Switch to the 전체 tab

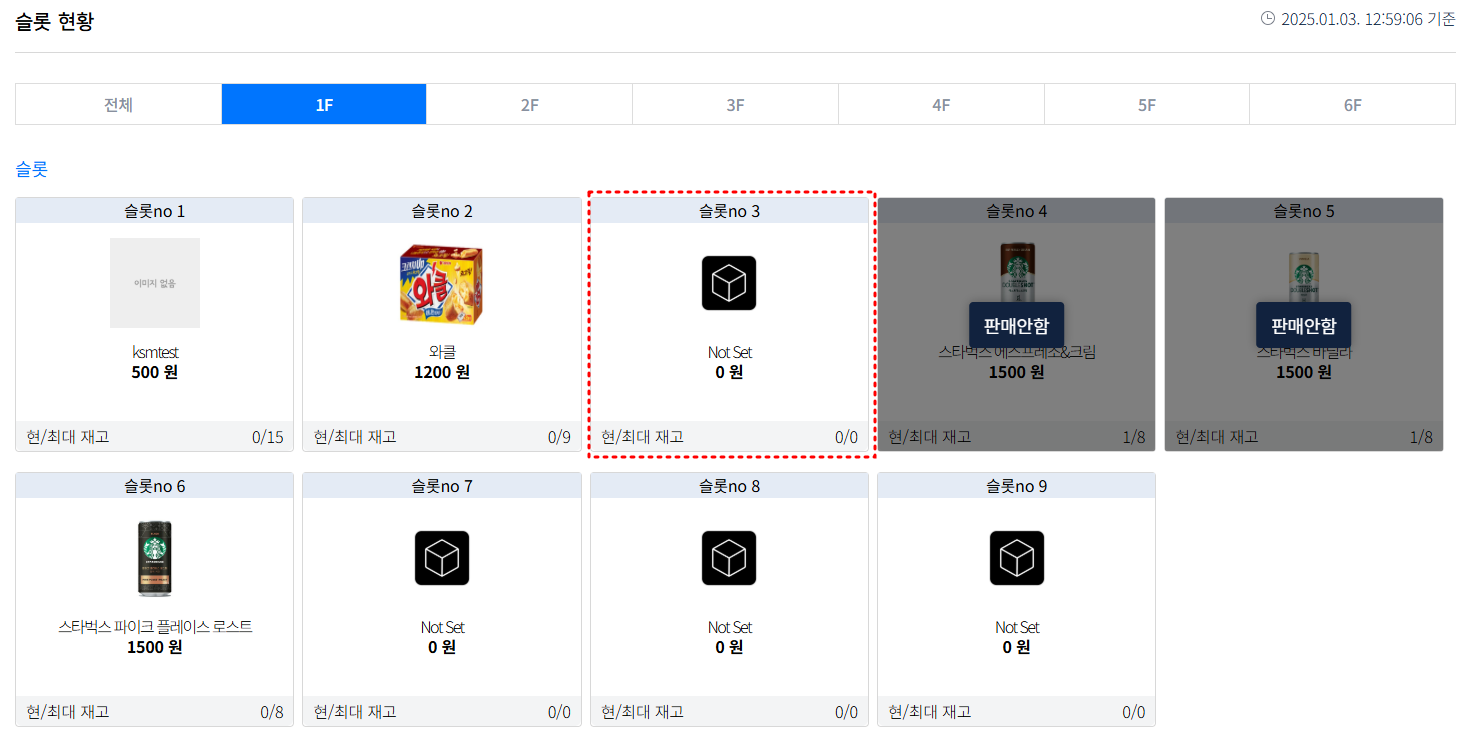117,104
